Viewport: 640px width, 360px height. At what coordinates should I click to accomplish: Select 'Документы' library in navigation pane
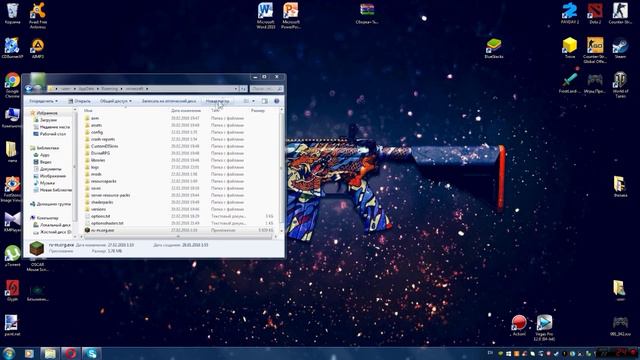(50, 169)
